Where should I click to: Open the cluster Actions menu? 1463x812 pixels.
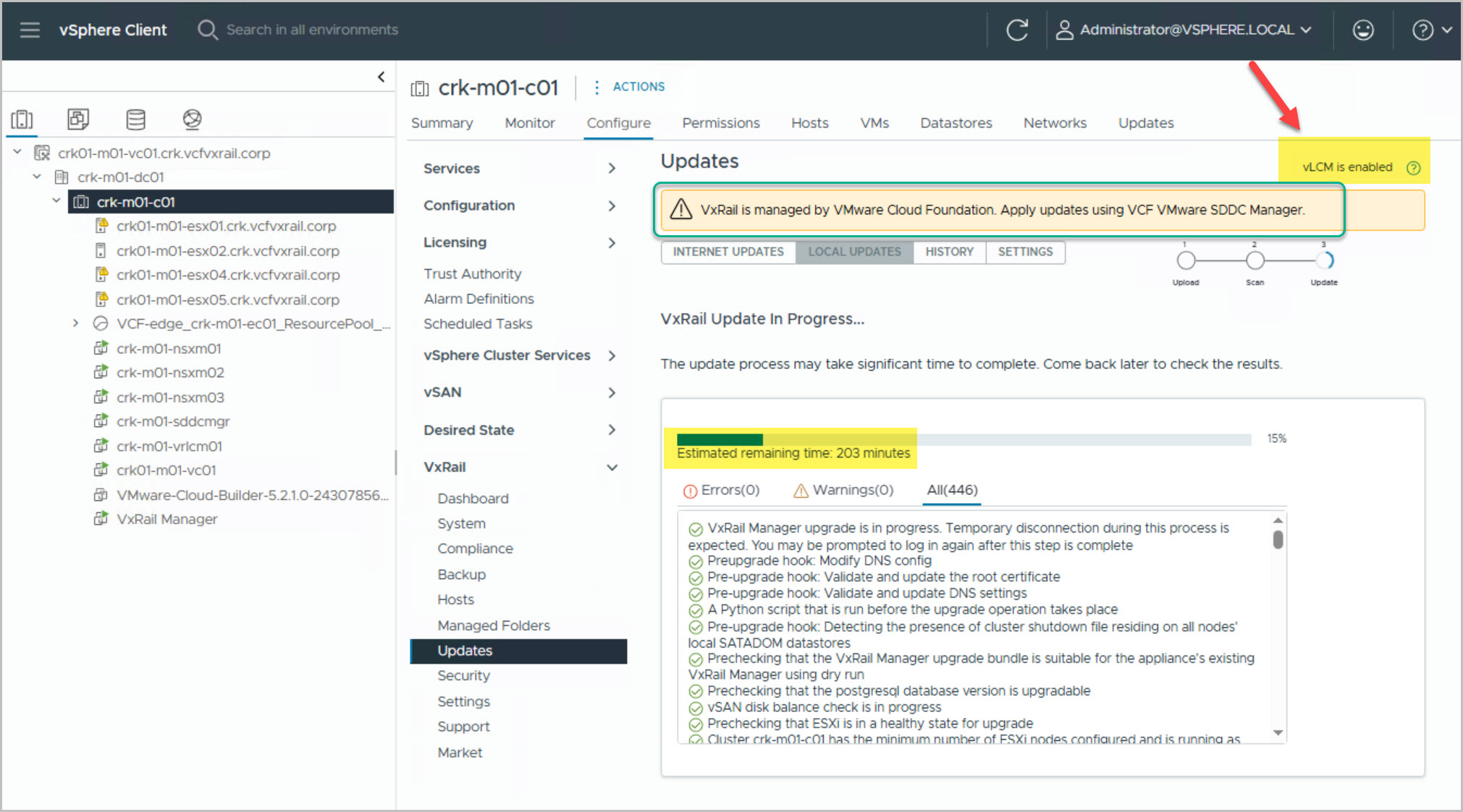pyautogui.click(x=628, y=87)
